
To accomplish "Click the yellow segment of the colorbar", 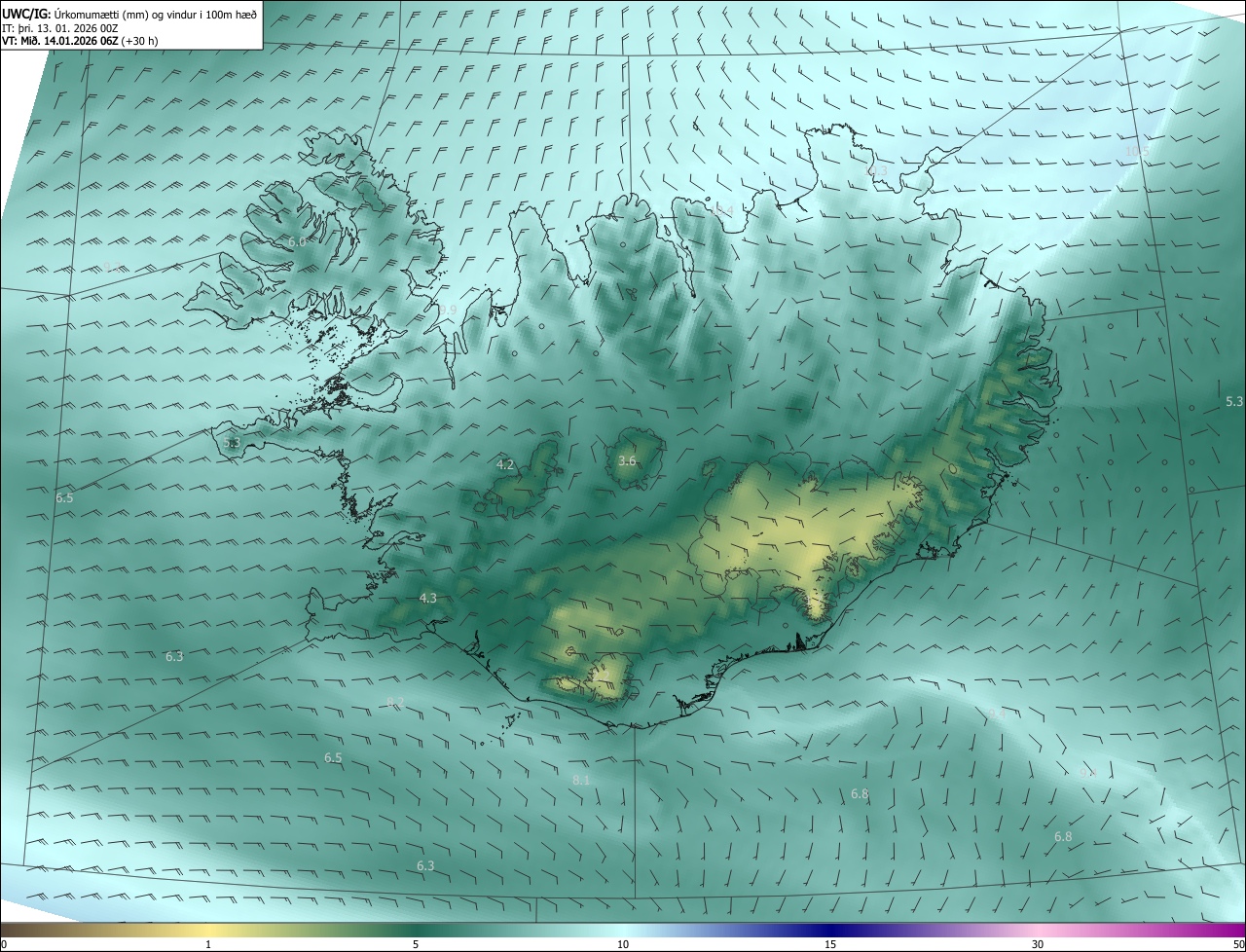I will pos(208,931).
